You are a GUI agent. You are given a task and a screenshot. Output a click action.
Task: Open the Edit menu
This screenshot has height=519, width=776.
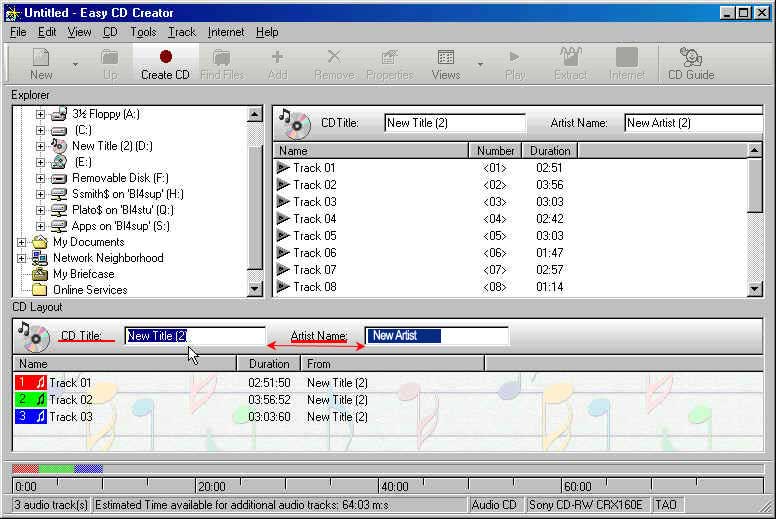click(47, 32)
